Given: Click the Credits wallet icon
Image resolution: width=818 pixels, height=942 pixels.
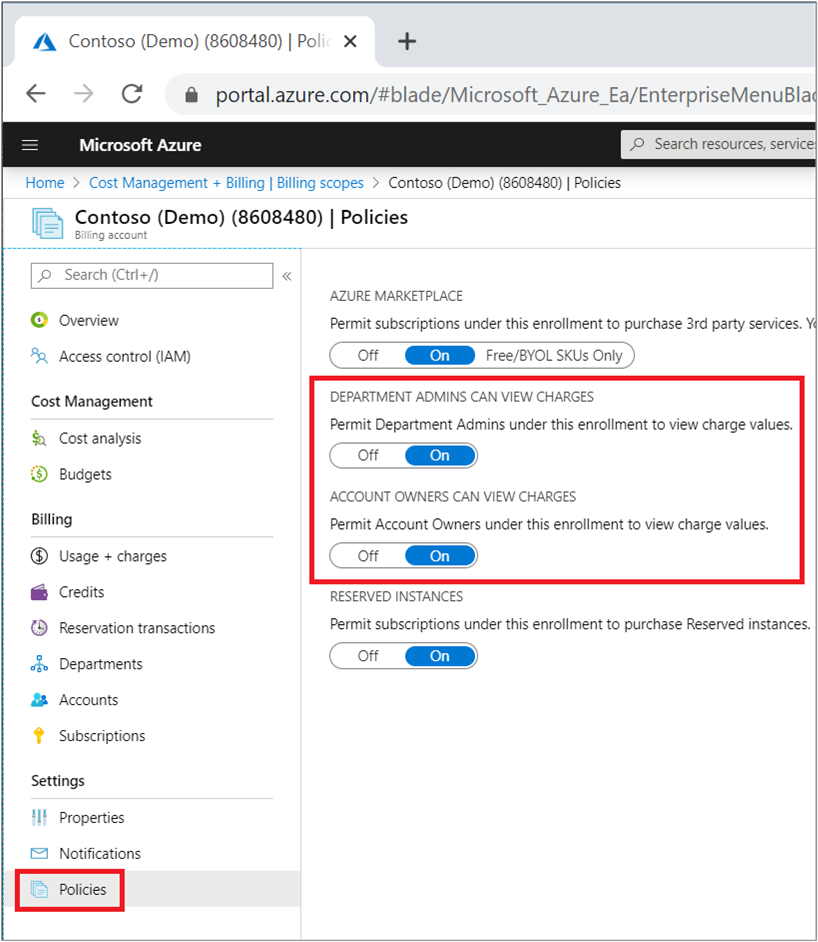Looking at the screenshot, I should click(39, 592).
